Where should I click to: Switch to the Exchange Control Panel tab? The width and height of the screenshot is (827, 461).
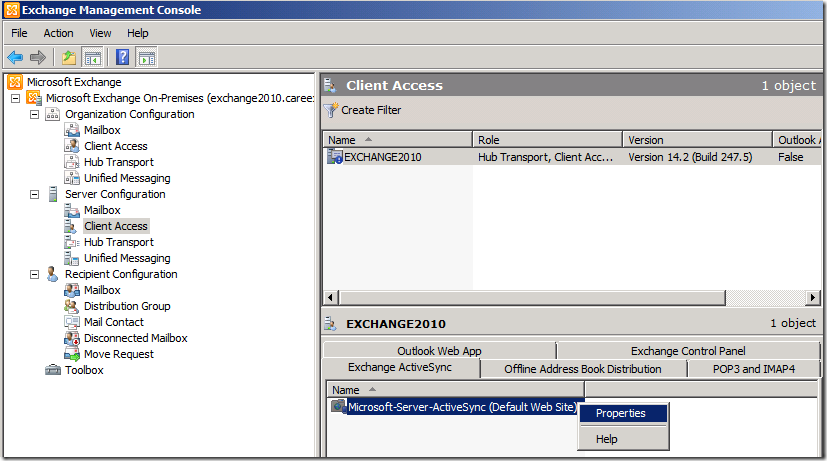688,351
